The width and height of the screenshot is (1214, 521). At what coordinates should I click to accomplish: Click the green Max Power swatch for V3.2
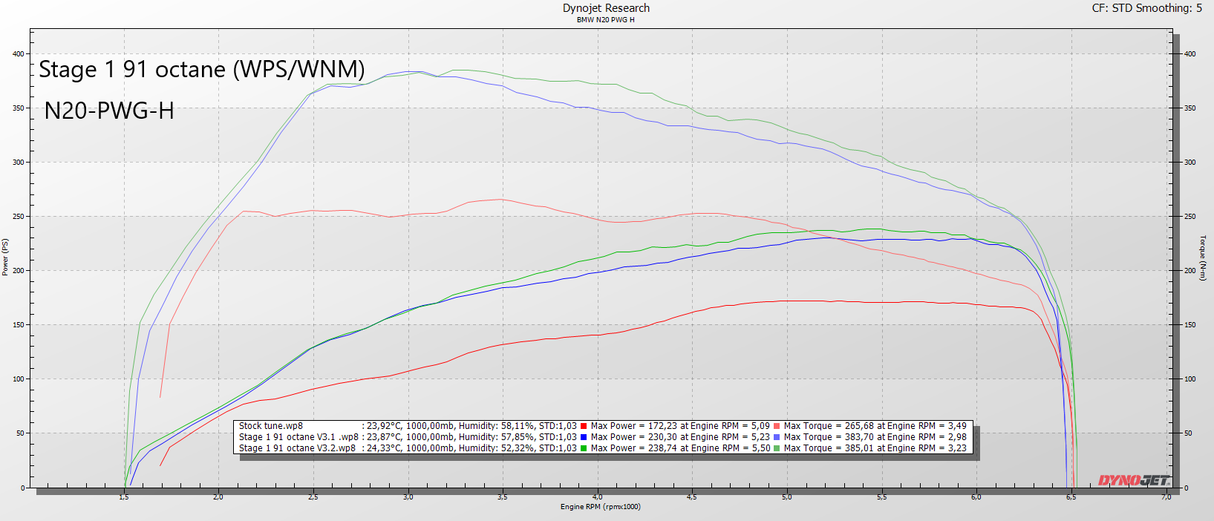coord(584,449)
